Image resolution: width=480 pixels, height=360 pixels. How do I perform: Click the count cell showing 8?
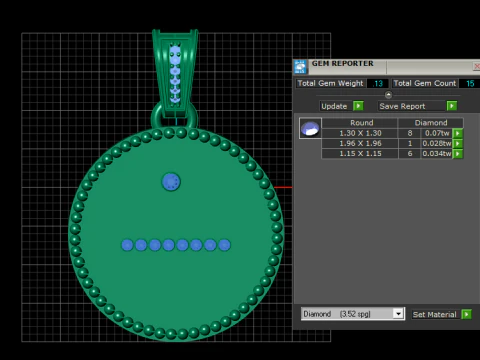(x=410, y=133)
